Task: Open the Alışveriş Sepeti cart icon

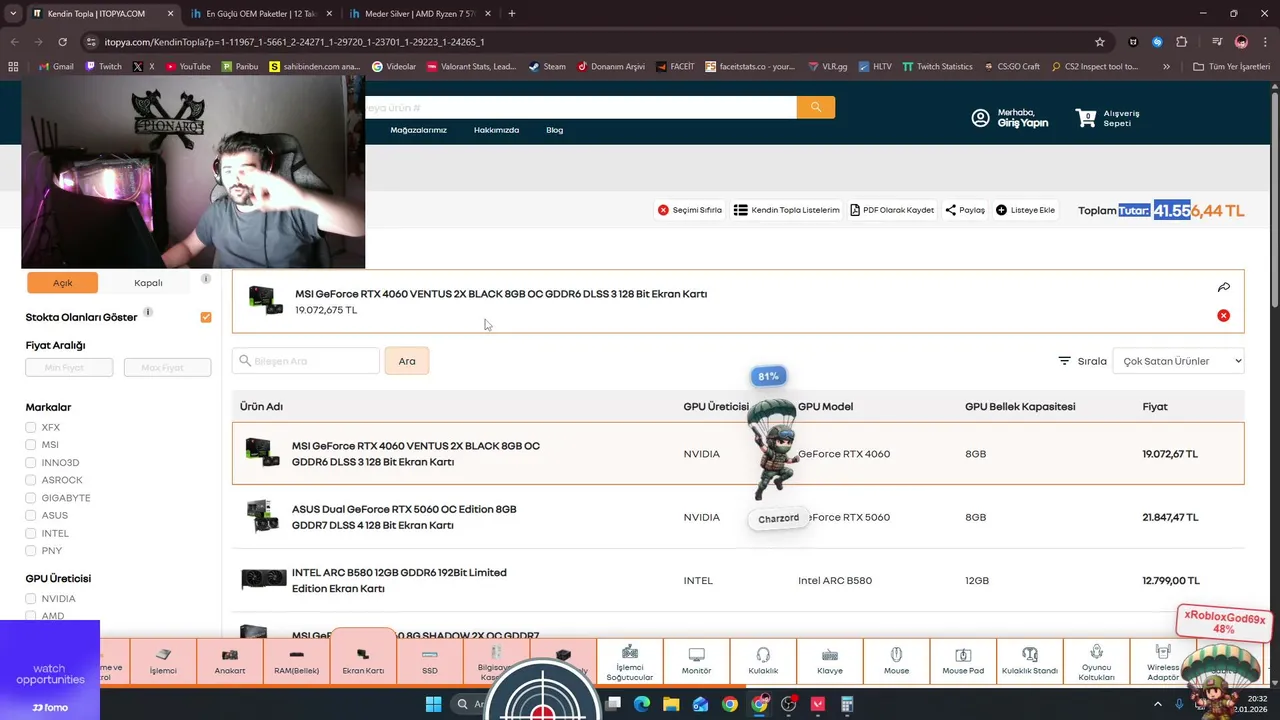Action: pyautogui.click(x=1086, y=118)
